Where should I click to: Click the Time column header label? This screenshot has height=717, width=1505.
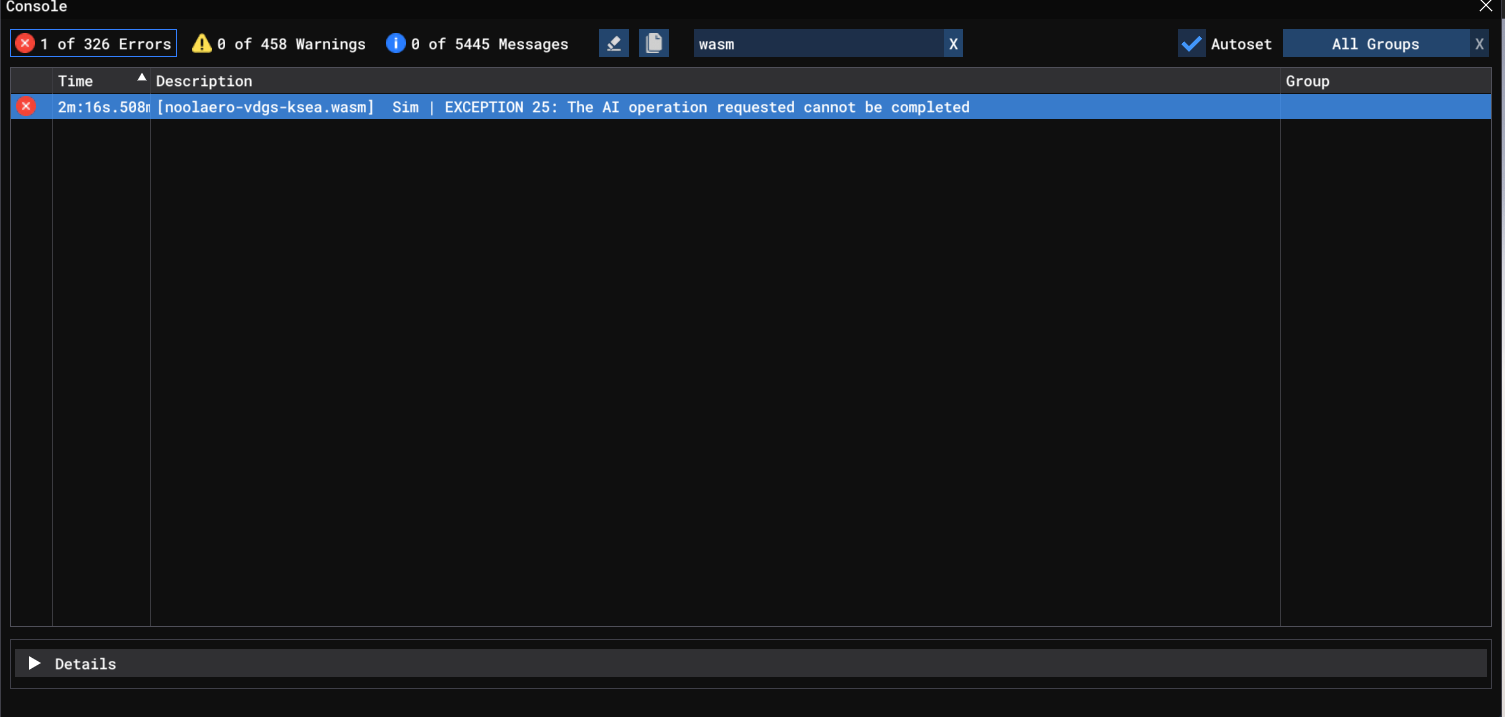click(x=75, y=81)
